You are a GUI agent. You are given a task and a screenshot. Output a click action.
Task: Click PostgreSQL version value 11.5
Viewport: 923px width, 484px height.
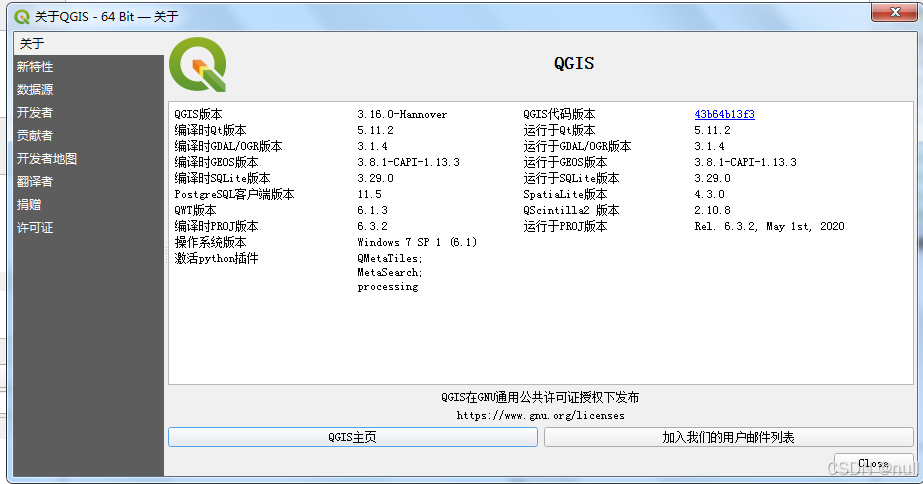pos(369,194)
